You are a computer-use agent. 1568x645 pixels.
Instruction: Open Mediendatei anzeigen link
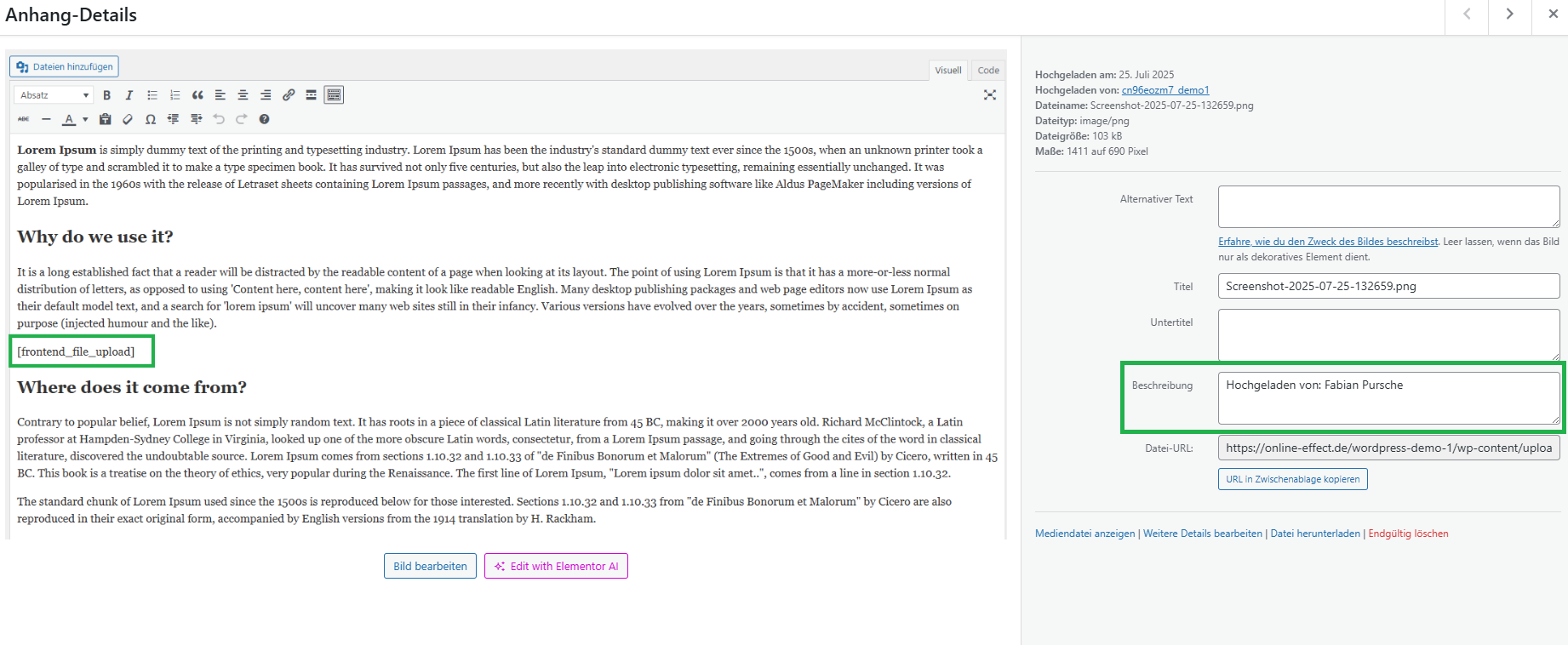click(x=1084, y=534)
